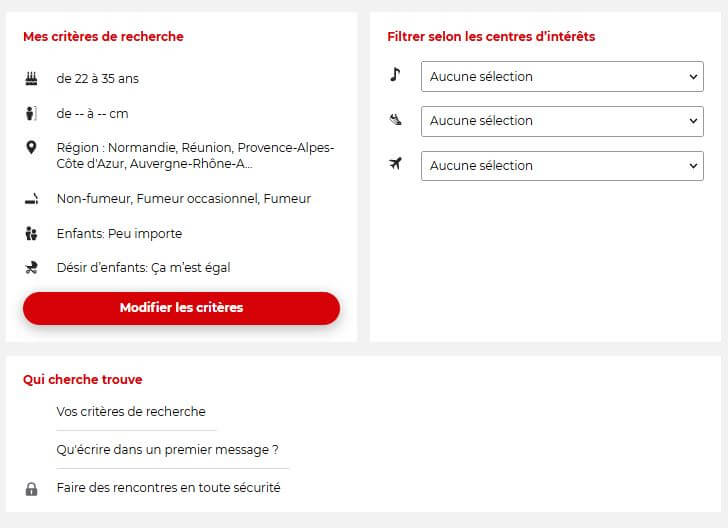Click the height person icon

pyautogui.click(x=31, y=113)
